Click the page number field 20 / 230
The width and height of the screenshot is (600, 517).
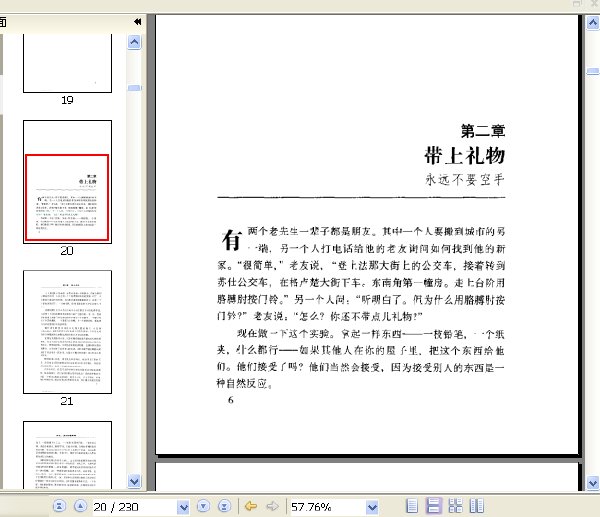[135, 507]
